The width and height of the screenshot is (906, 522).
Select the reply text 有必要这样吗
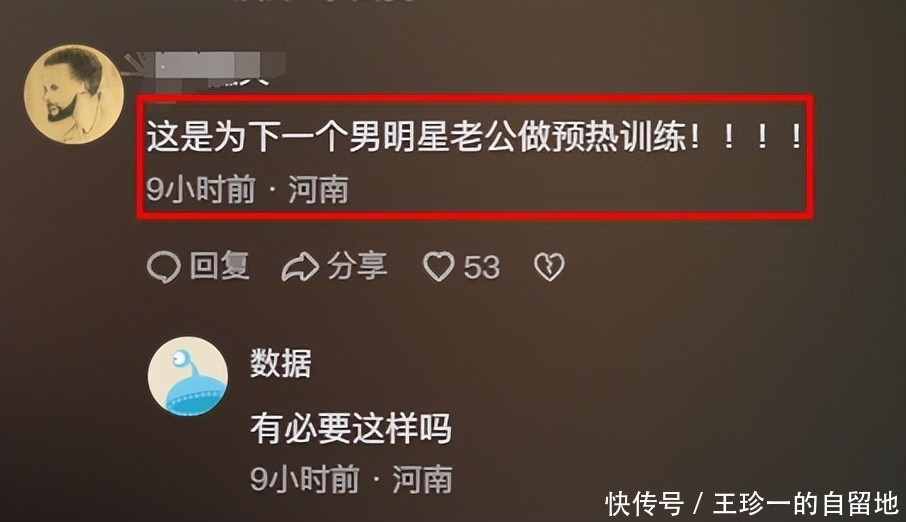tap(351, 428)
